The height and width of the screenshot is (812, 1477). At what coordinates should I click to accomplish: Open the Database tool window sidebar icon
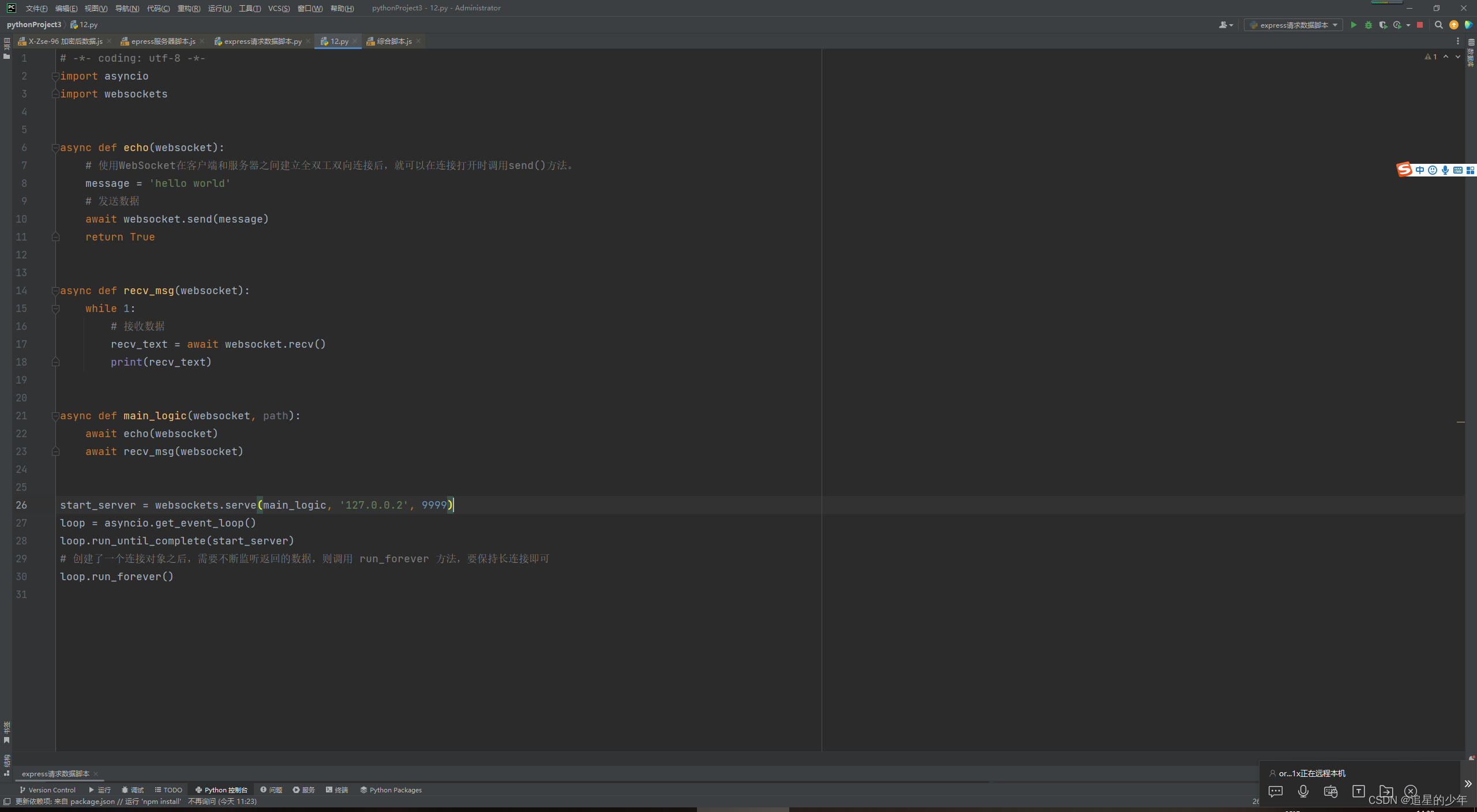pos(1471,52)
